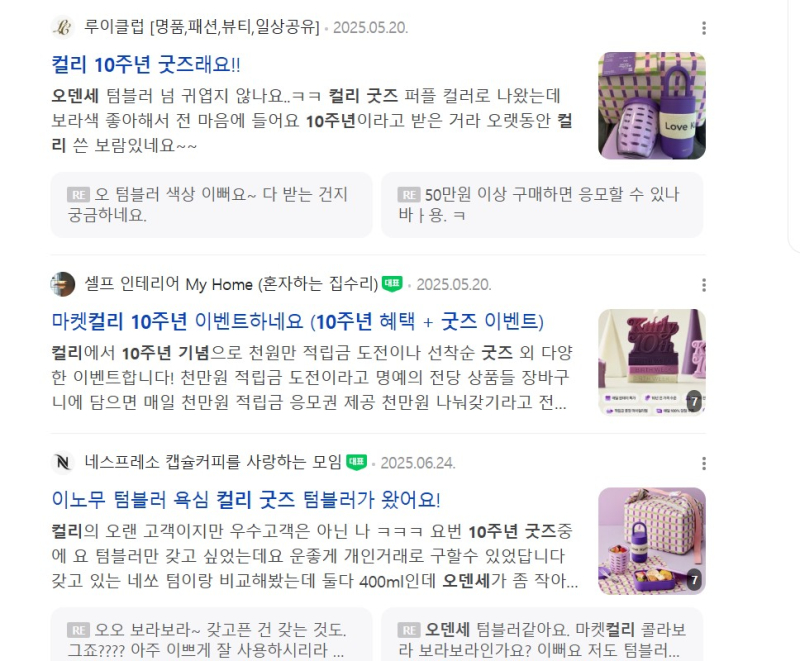Click the 셀프 인테리어 cafe profile avatar
This screenshot has height=661, width=800.
(63, 284)
